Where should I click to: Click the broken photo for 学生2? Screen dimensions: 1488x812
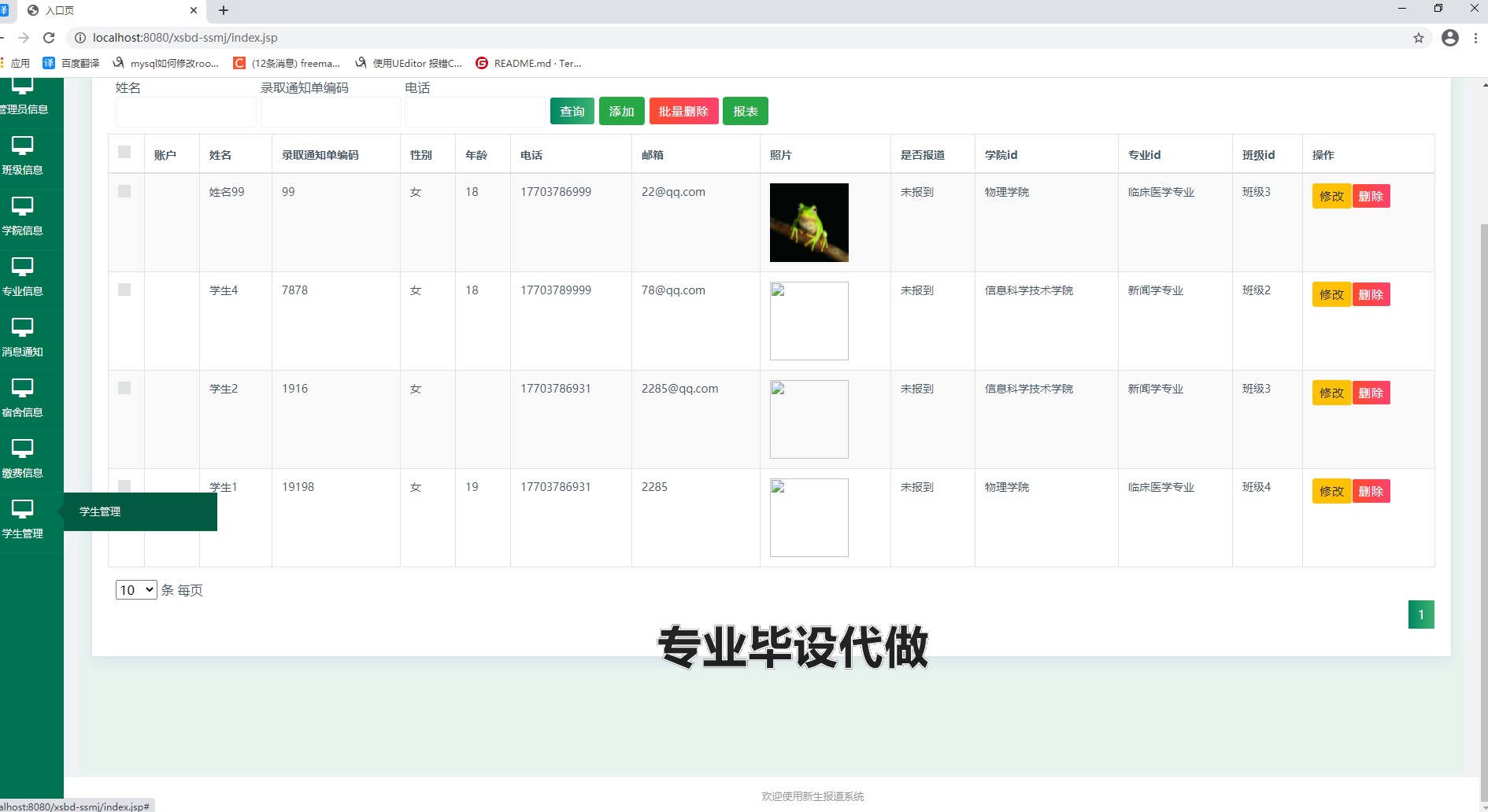click(x=809, y=419)
